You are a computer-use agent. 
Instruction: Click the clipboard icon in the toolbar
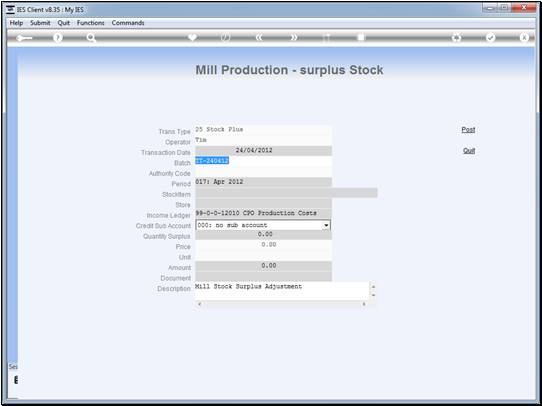[x=361, y=37]
